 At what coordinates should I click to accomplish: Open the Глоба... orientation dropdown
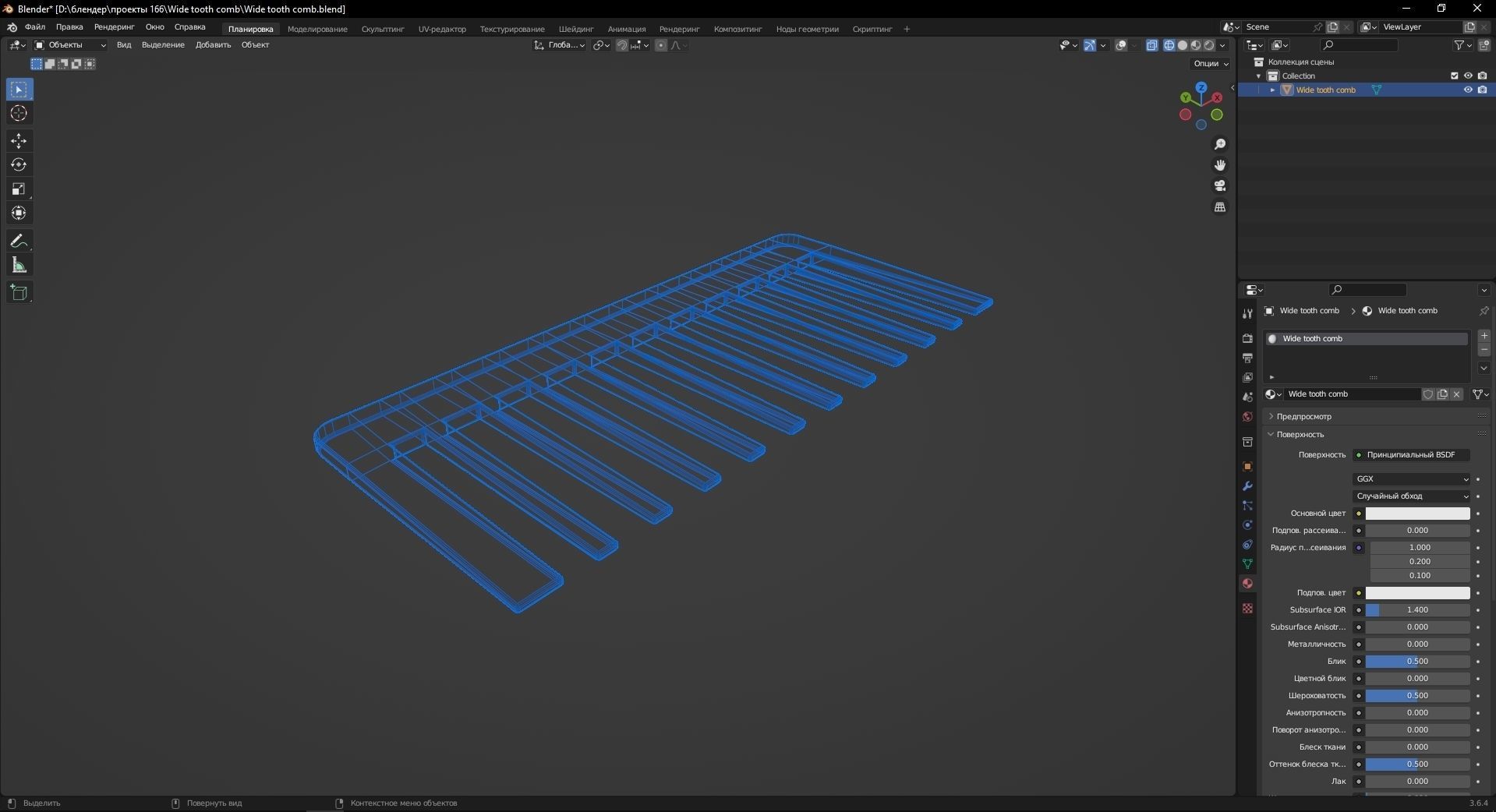point(559,45)
